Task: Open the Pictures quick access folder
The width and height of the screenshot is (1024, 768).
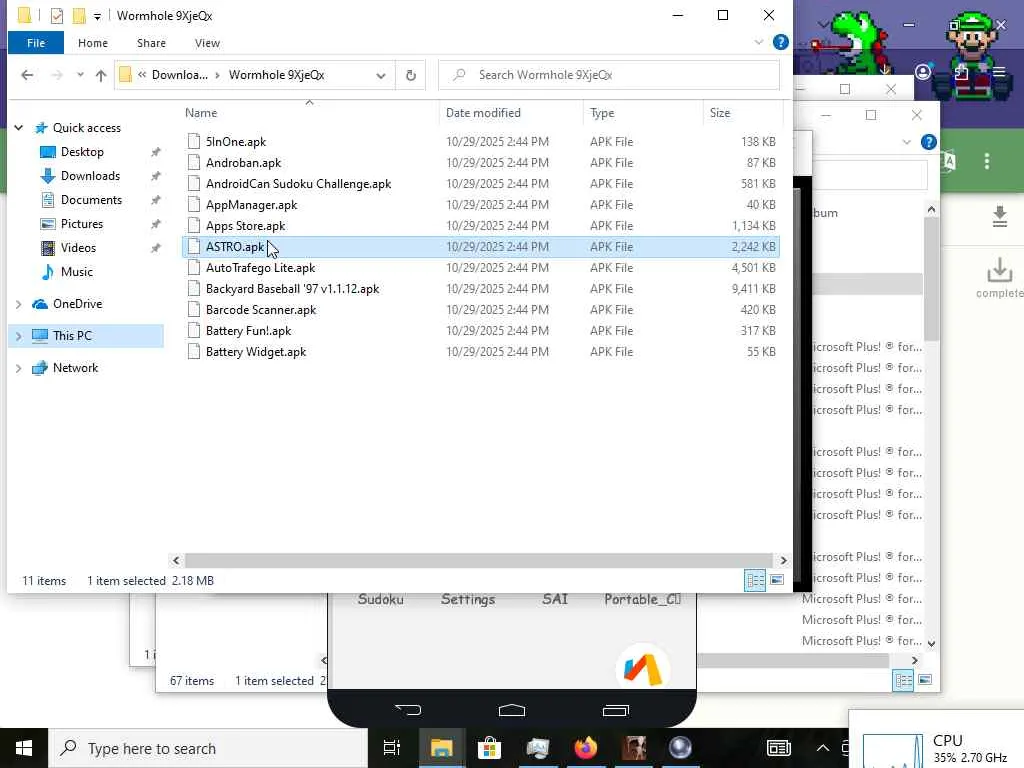Action: (82, 224)
